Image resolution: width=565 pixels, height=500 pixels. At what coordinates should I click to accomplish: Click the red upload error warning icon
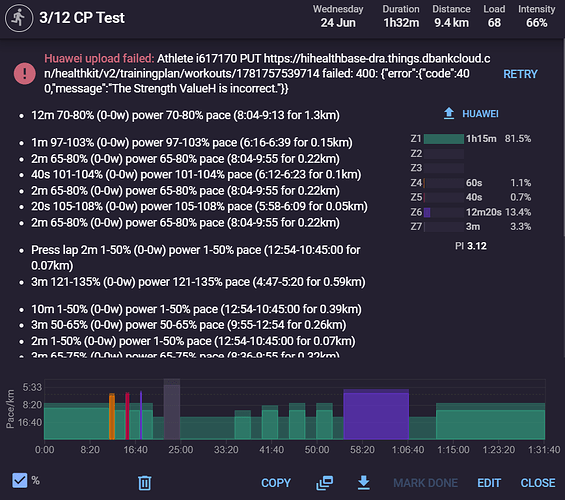click(25, 73)
